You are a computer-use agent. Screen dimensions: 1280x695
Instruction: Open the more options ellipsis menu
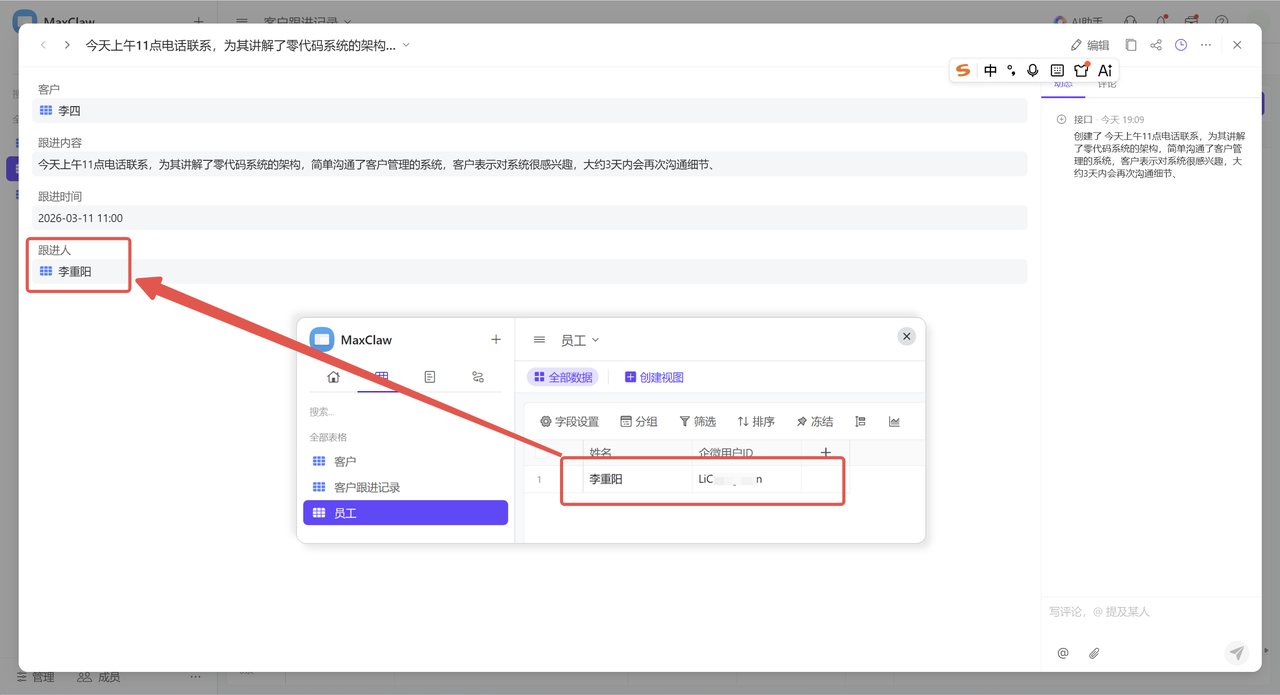(1206, 45)
